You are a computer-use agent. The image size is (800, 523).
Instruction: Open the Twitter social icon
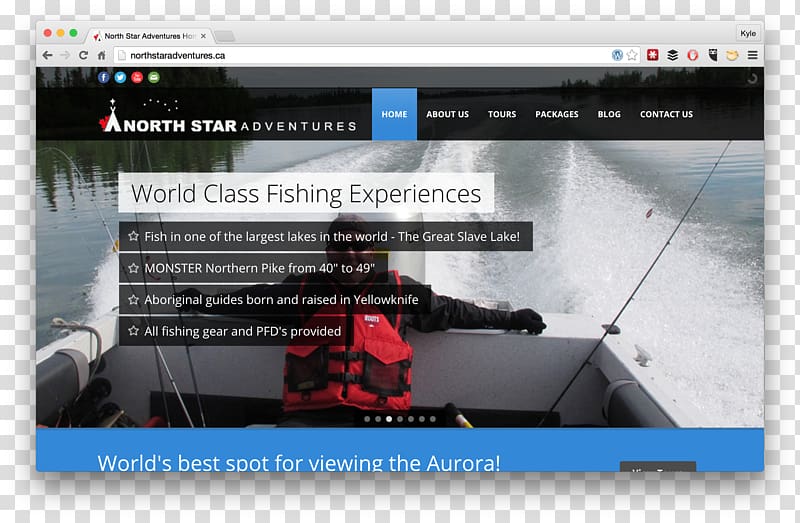tap(120, 77)
